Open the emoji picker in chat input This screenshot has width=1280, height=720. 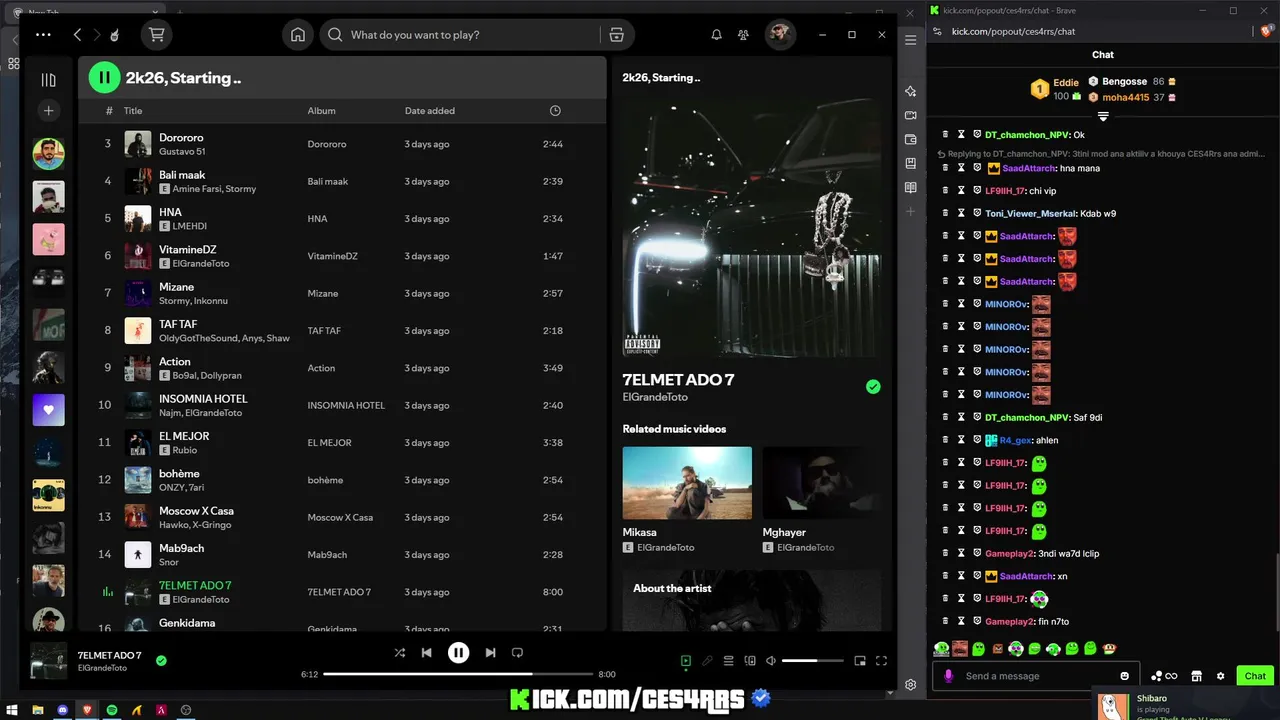coord(1125,676)
